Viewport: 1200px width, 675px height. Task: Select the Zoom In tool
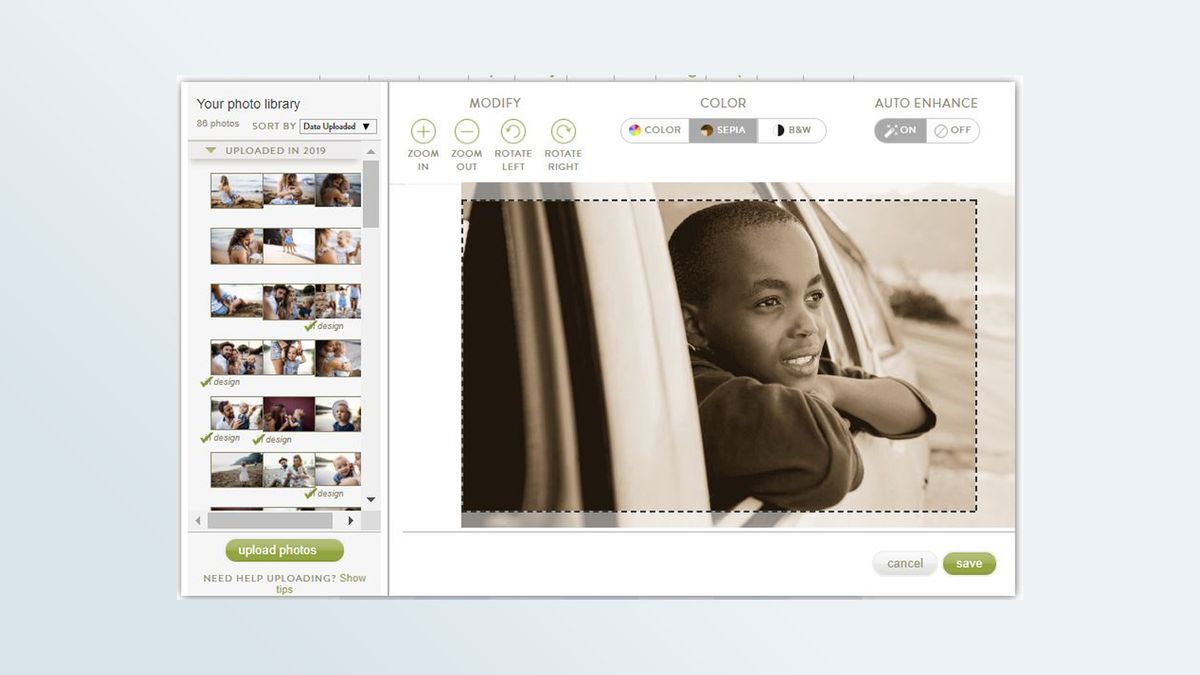tap(423, 133)
